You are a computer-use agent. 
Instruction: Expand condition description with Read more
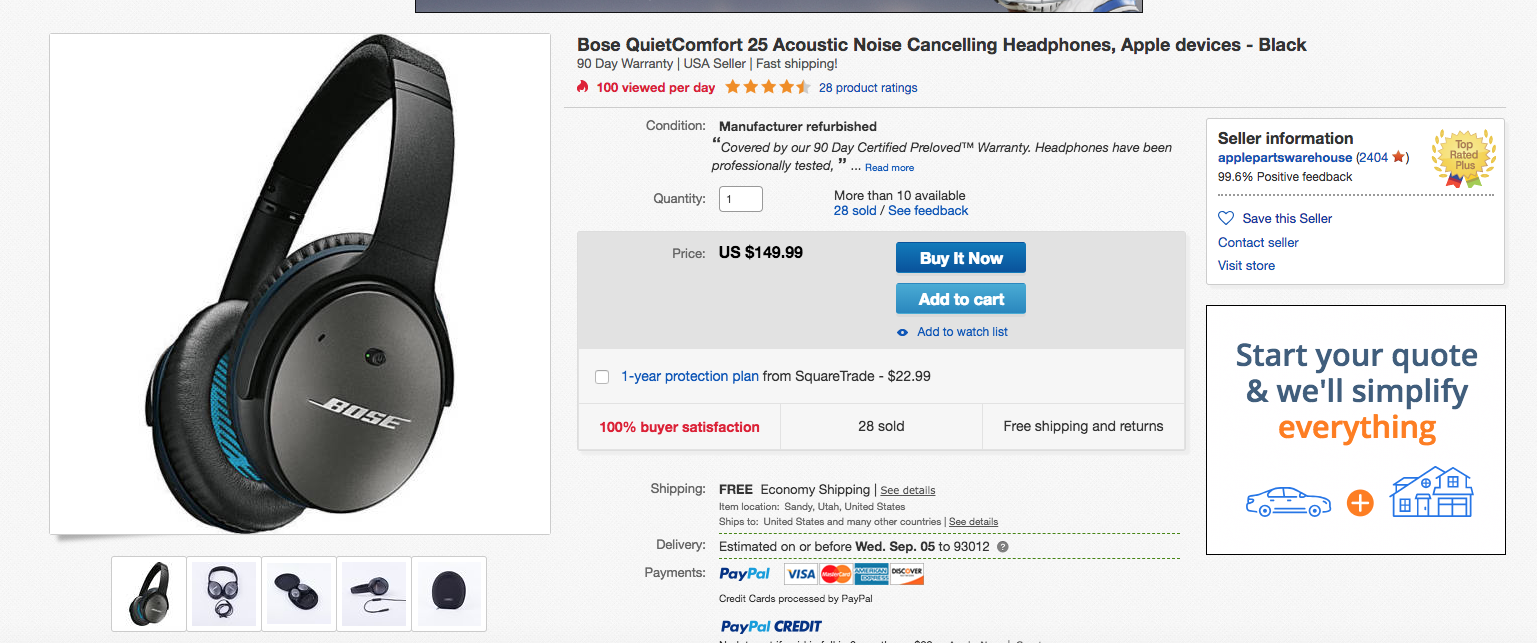pyautogui.click(x=889, y=168)
